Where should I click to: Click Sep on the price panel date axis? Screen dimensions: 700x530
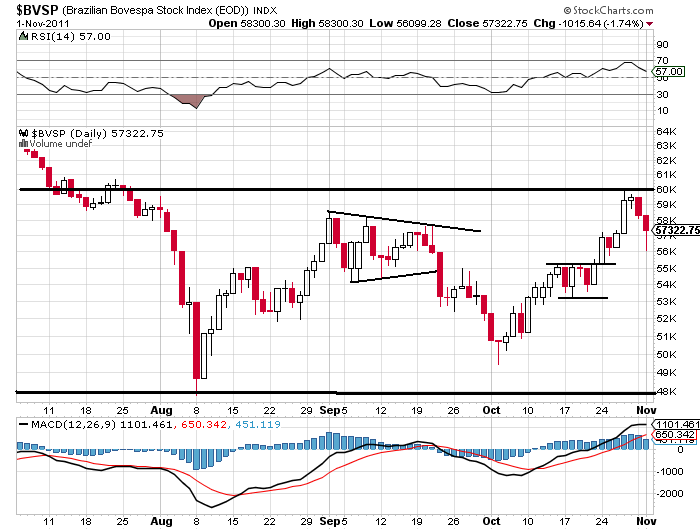(x=330, y=410)
